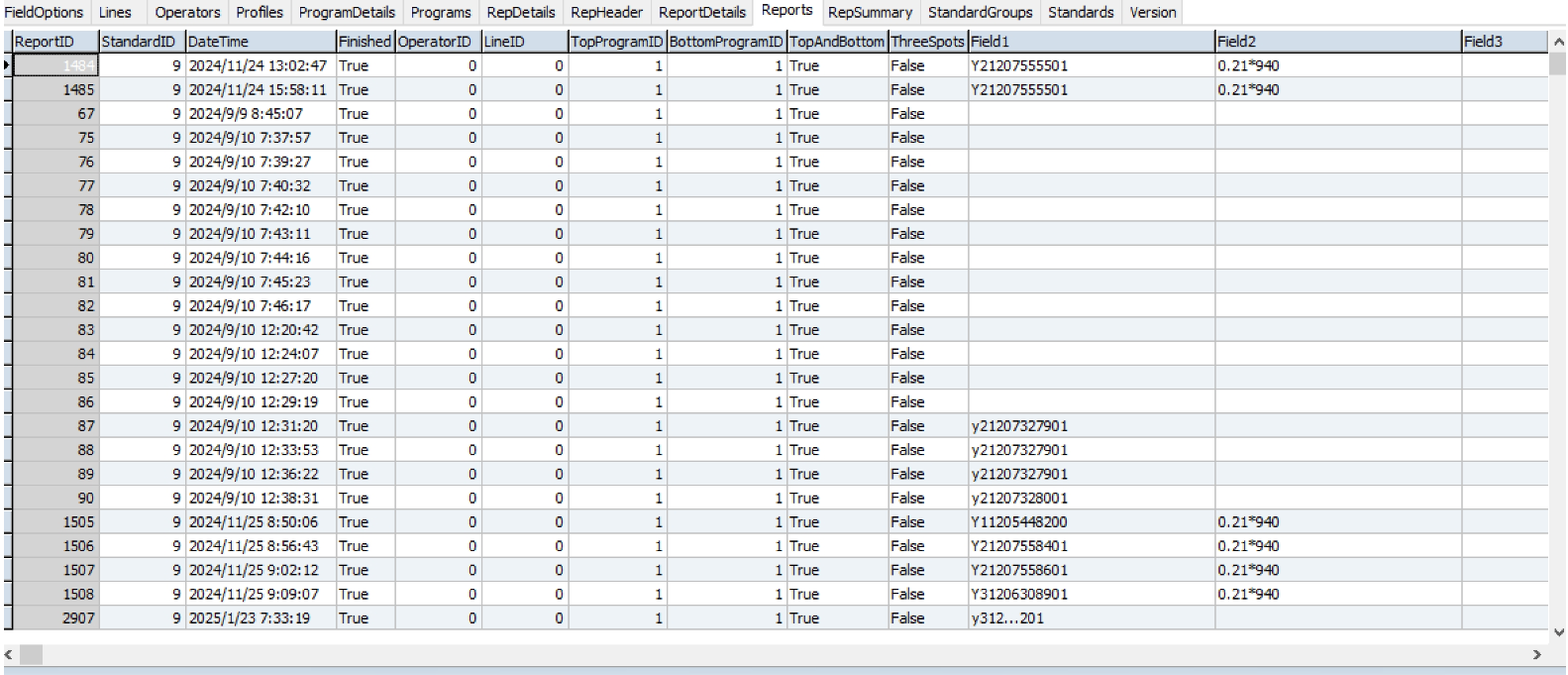Switch to the StandardGroups tab
This screenshot has width=1568, height=675.
(x=980, y=13)
